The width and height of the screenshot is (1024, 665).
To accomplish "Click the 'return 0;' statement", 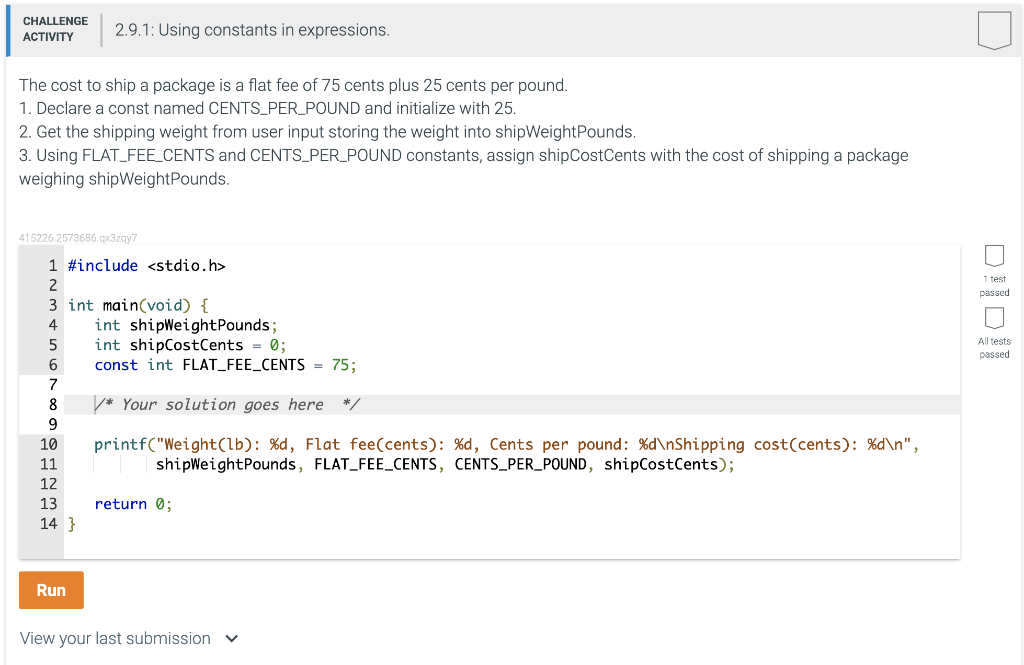I will coord(133,504).
